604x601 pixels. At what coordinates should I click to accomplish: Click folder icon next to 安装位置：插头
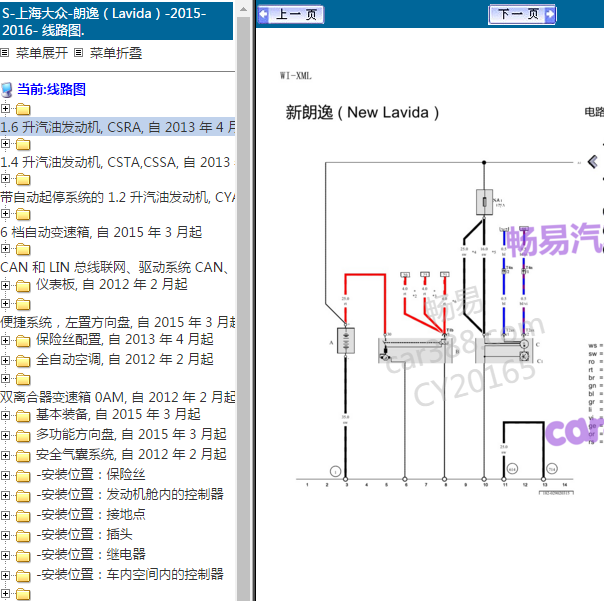pos(23,536)
